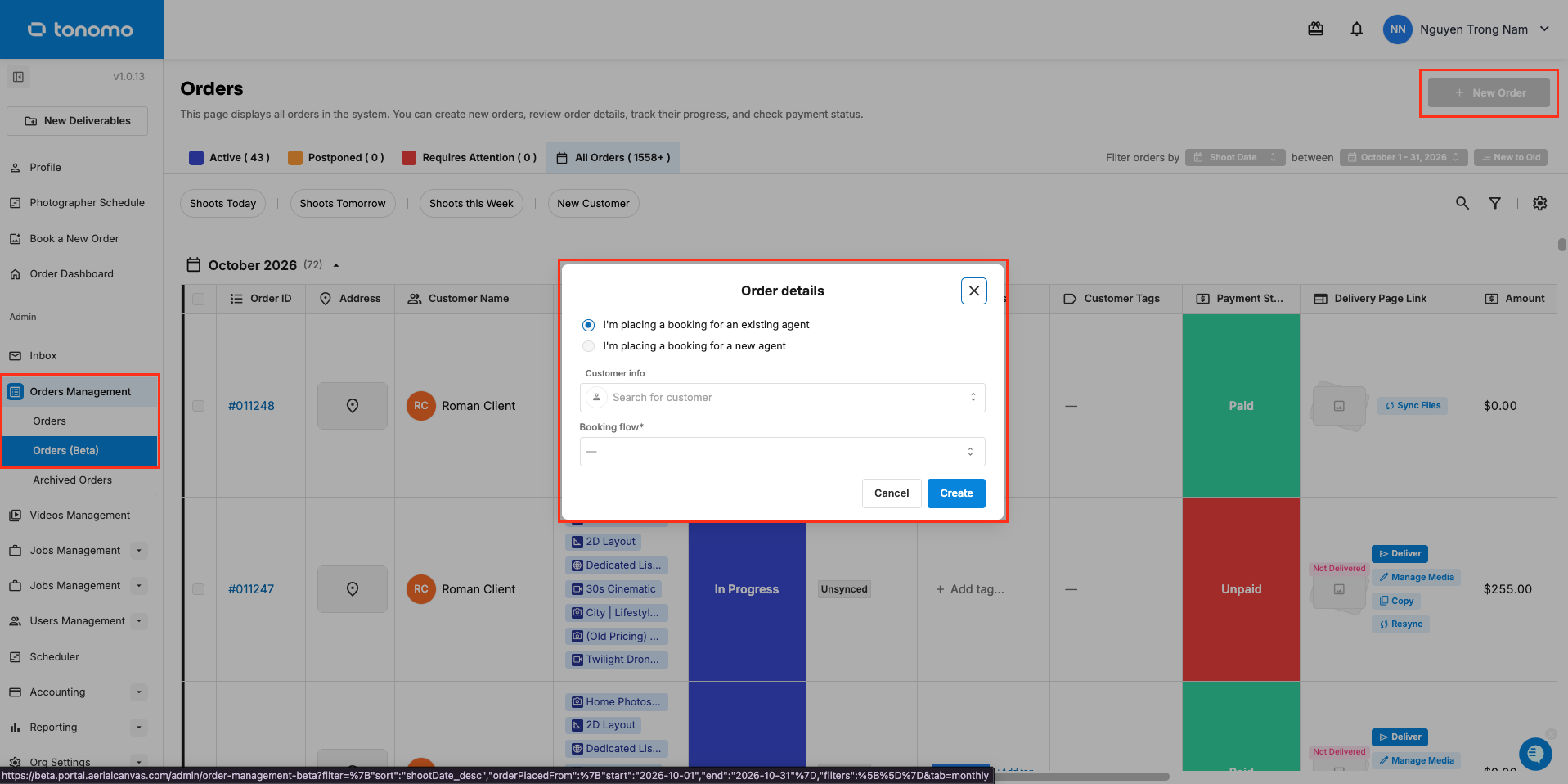Click RC avatar of order #011248
The width and height of the screenshot is (1568, 784).
[421, 406]
